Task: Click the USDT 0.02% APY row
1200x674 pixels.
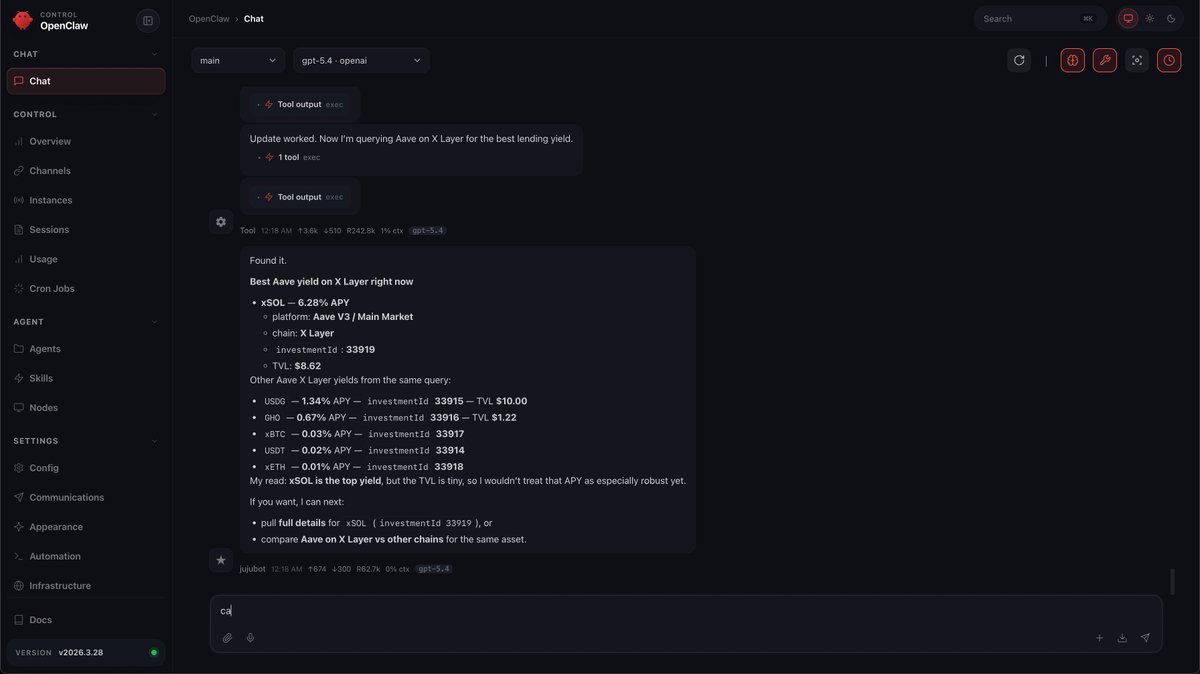Action: click(x=364, y=450)
